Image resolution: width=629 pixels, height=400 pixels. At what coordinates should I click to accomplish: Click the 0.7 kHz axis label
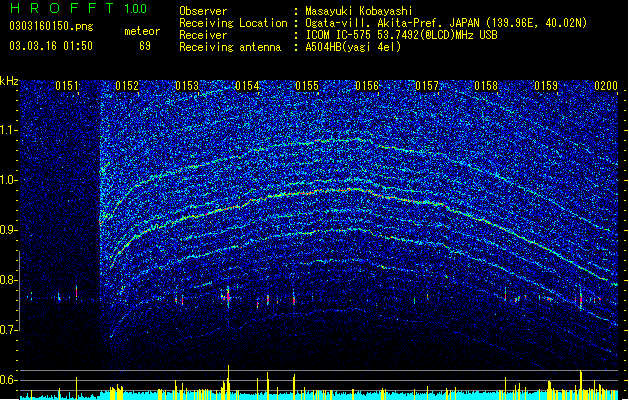point(9,330)
